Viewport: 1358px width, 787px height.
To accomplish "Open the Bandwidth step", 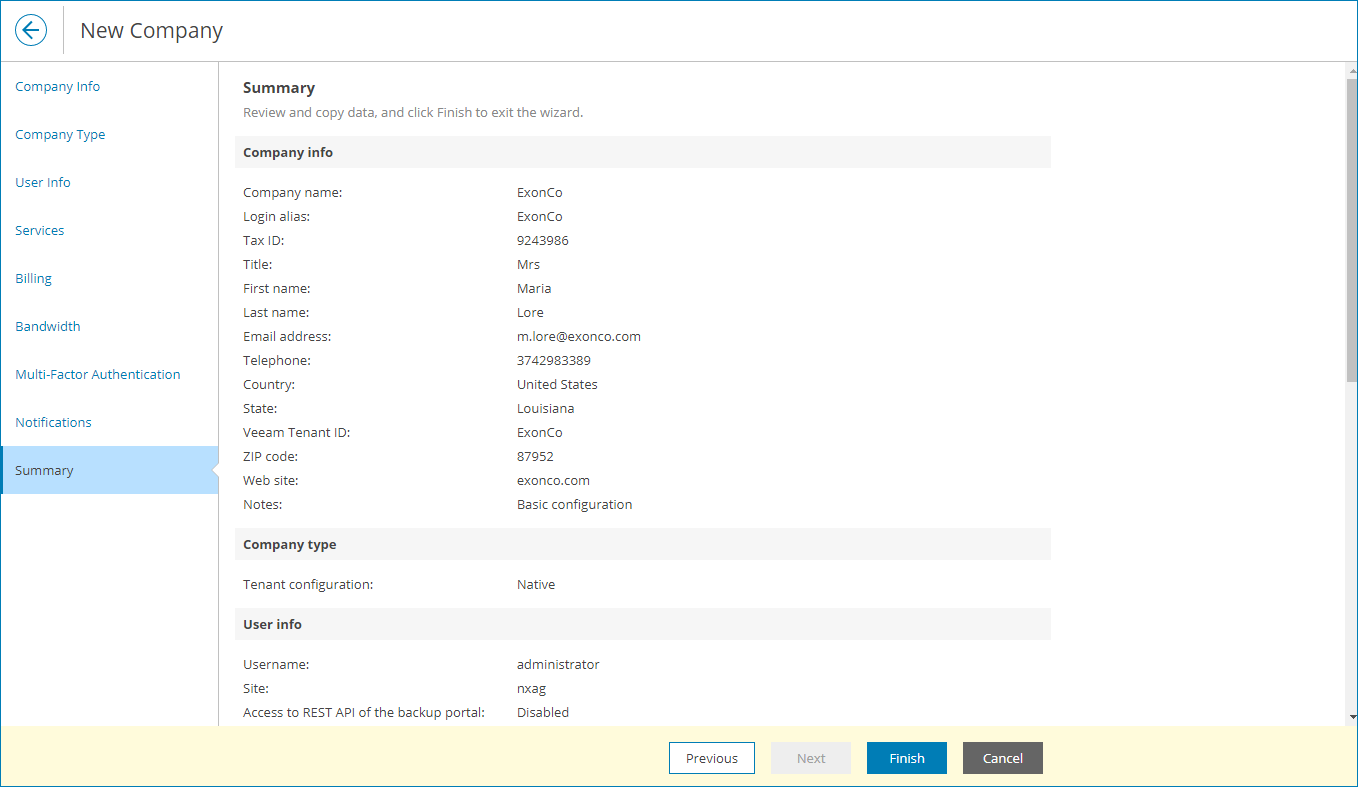I will 48,327.
